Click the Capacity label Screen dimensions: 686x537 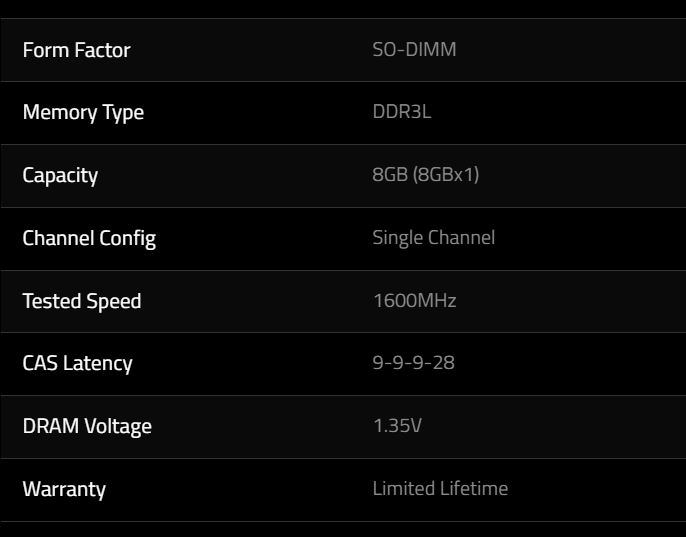[60, 176]
